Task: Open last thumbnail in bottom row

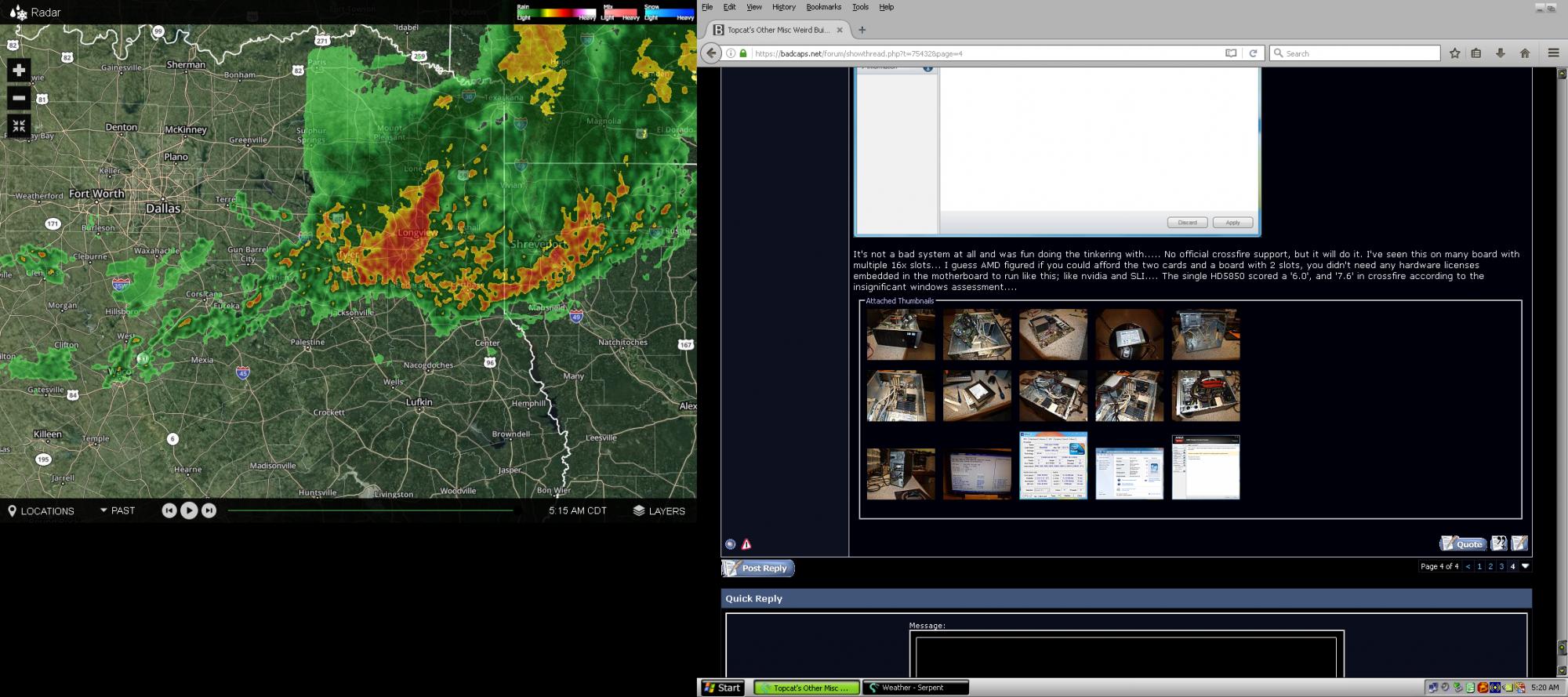Action: coord(1206,467)
